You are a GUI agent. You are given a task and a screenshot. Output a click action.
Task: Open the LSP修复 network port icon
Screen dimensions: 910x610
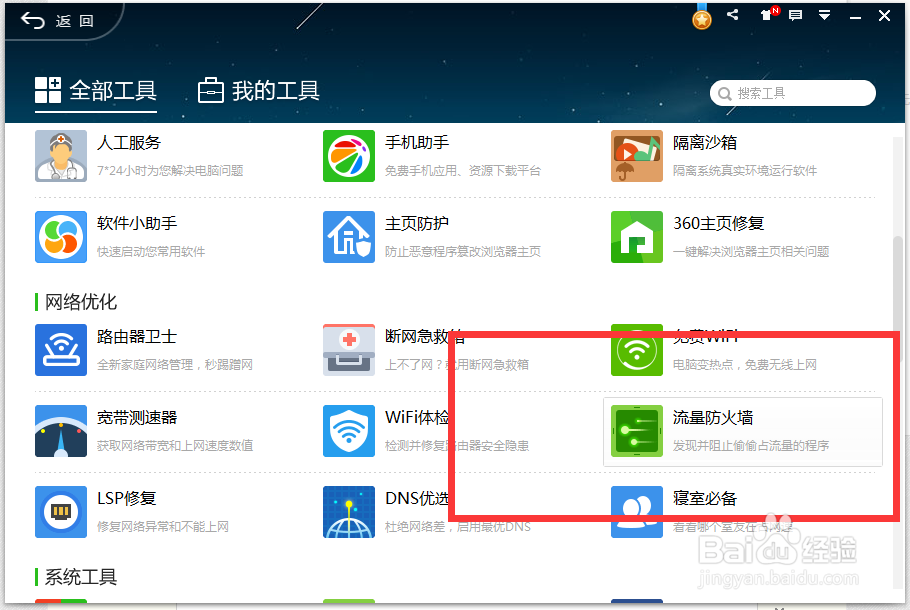(x=61, y=512)
